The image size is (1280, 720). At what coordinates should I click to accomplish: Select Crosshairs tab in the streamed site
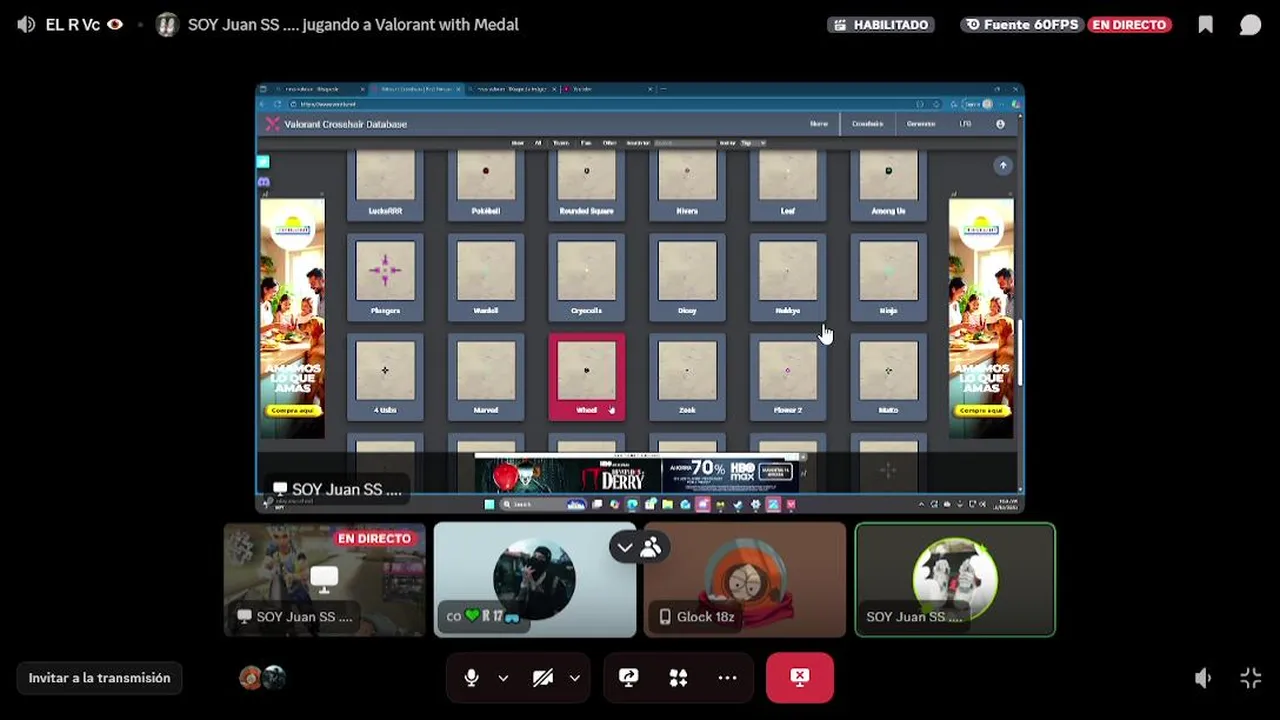pyautogui.click(x=867, y=124)
